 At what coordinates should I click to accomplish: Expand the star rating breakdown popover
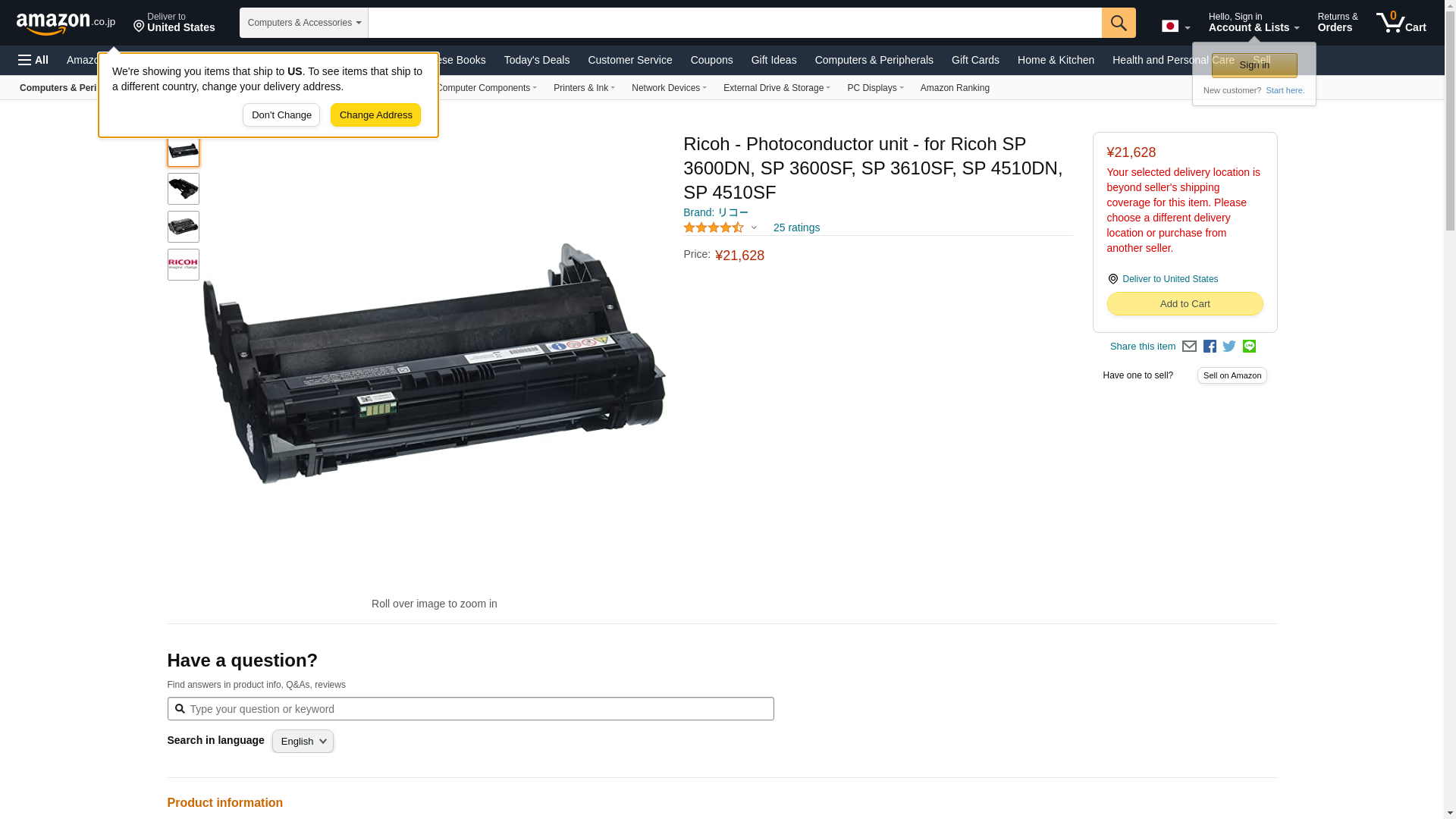pyautogui.click(x=720, y=227)
